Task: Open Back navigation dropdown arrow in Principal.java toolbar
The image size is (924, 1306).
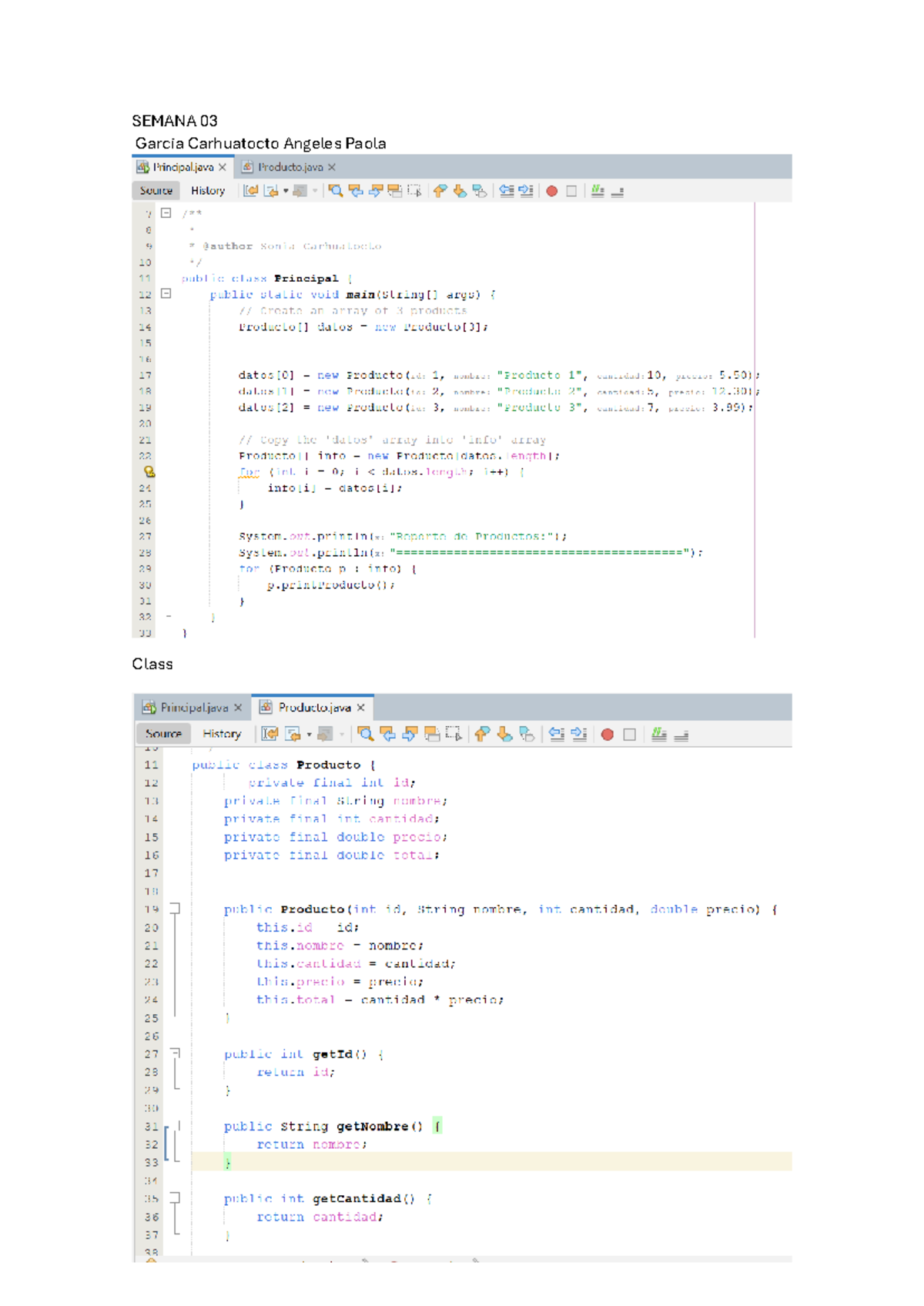Action: pyautogui.click(x=286, y=191)
